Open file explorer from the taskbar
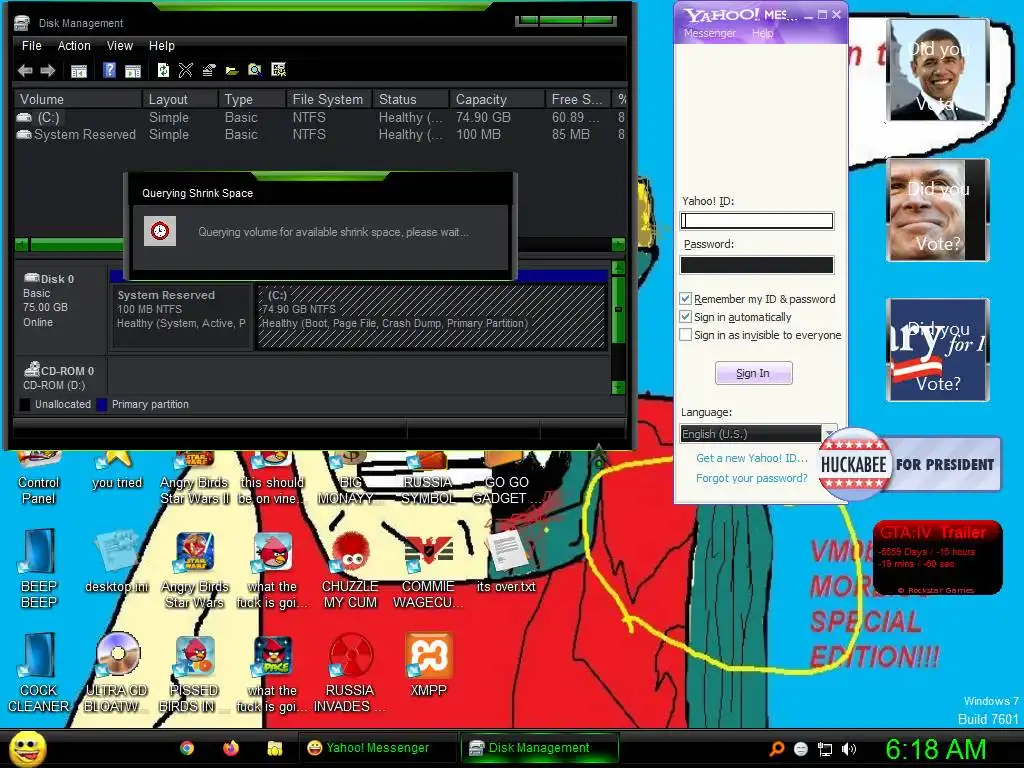The width and height of the screenshot is (1024, 768). point(274,748)
